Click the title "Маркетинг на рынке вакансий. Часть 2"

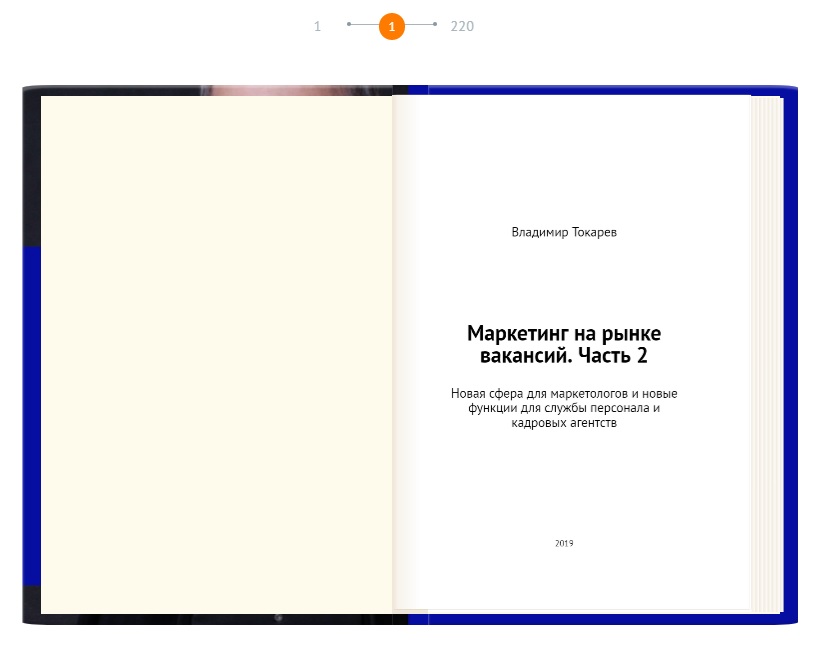[x=564, y=344]
